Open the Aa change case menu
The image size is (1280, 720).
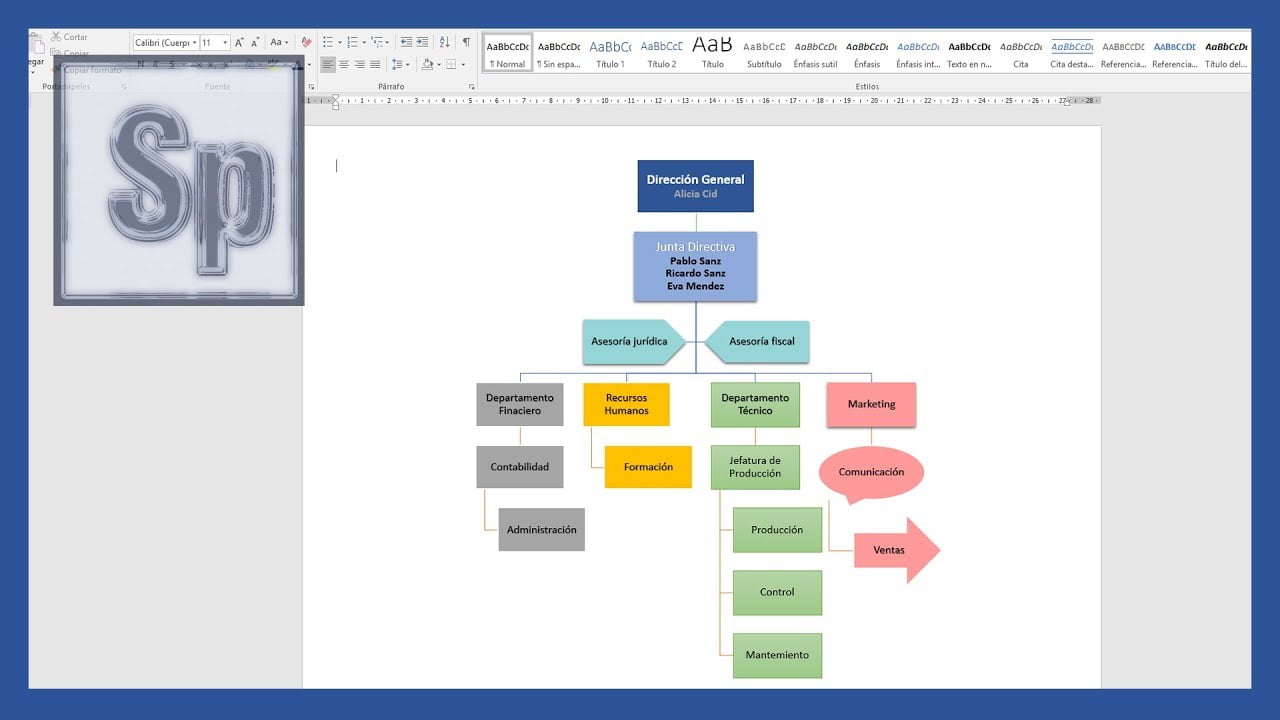pos(279,42)
